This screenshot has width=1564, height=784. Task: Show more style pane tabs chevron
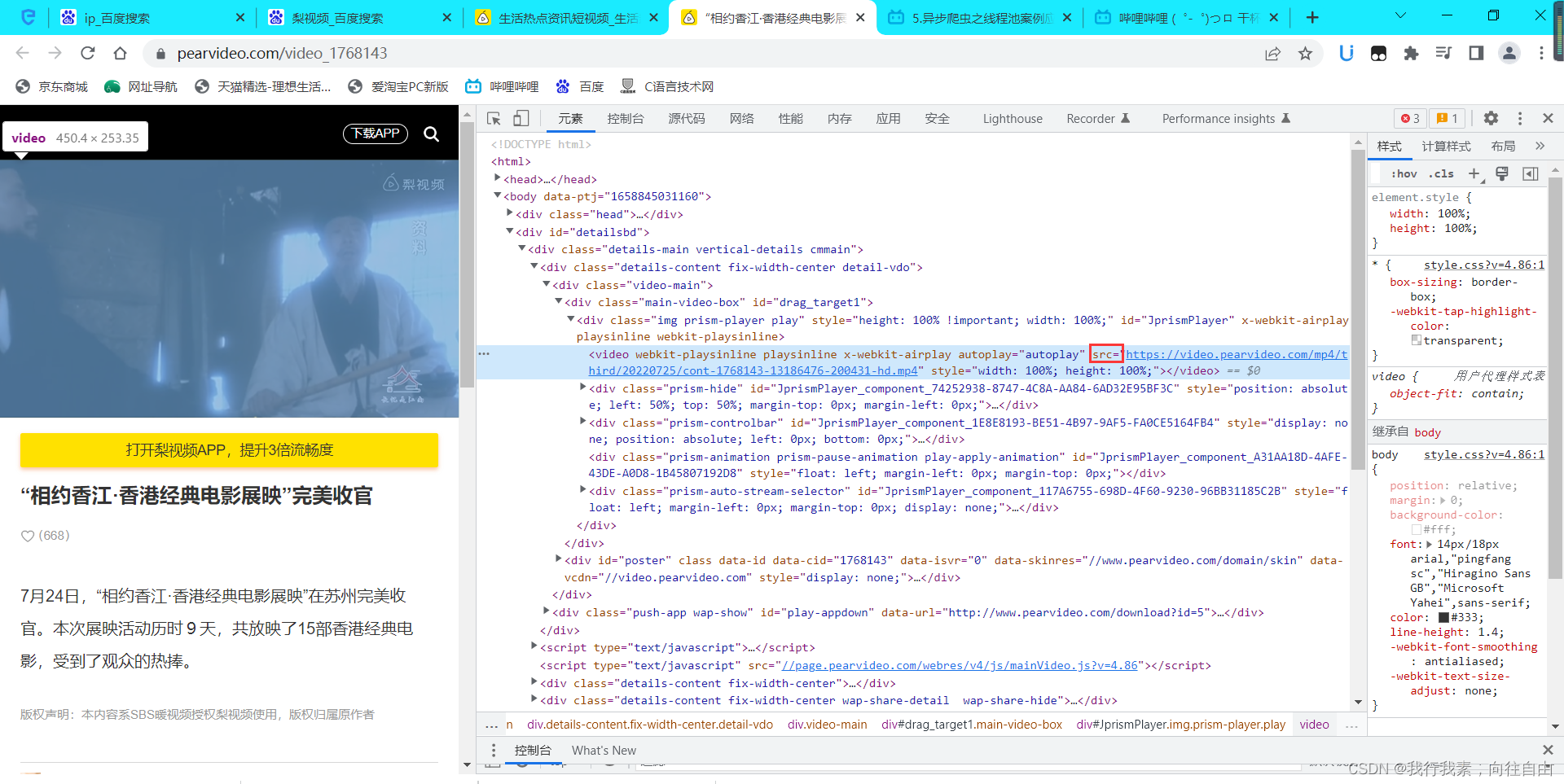[x=1540, y=147]
